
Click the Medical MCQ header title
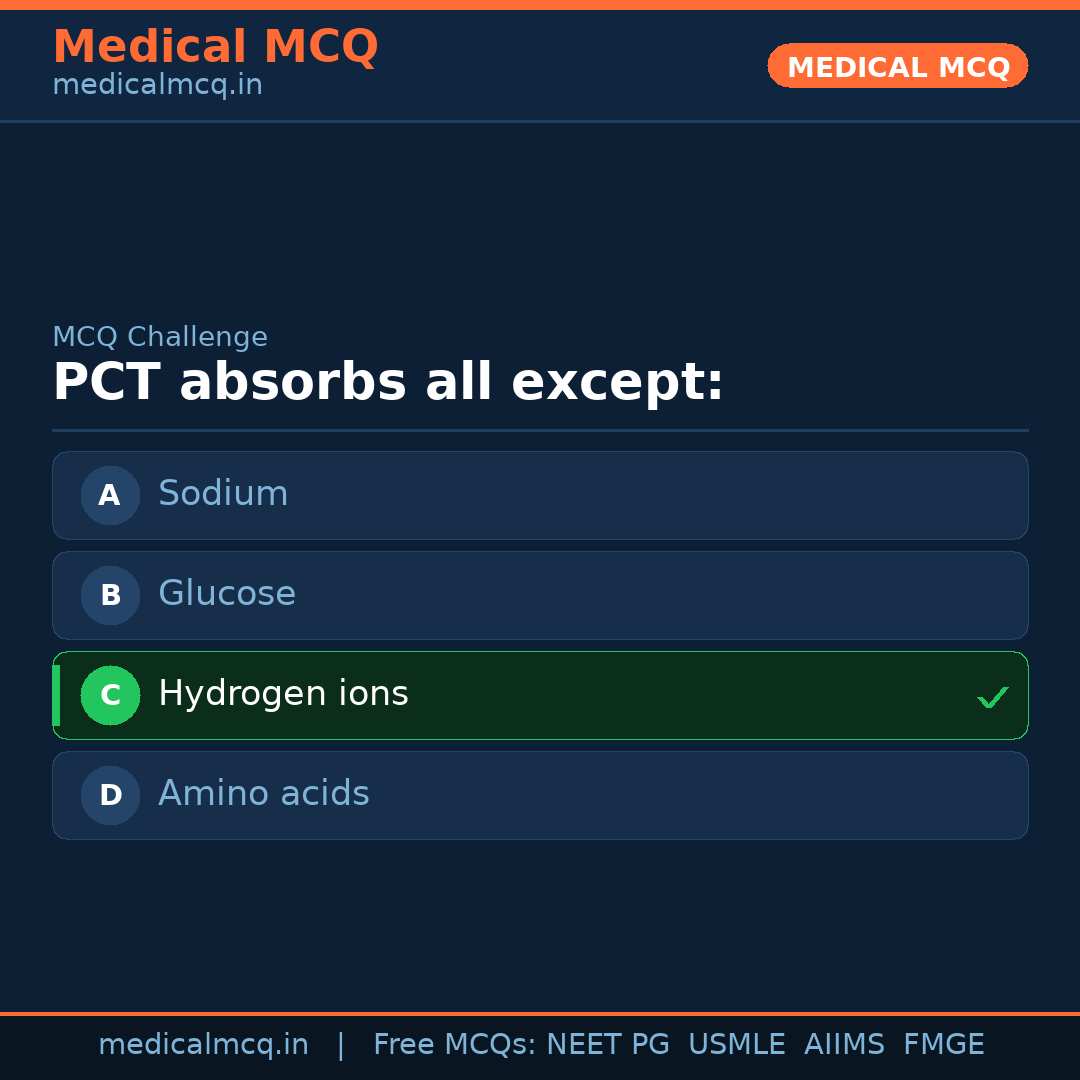point(215,46)
